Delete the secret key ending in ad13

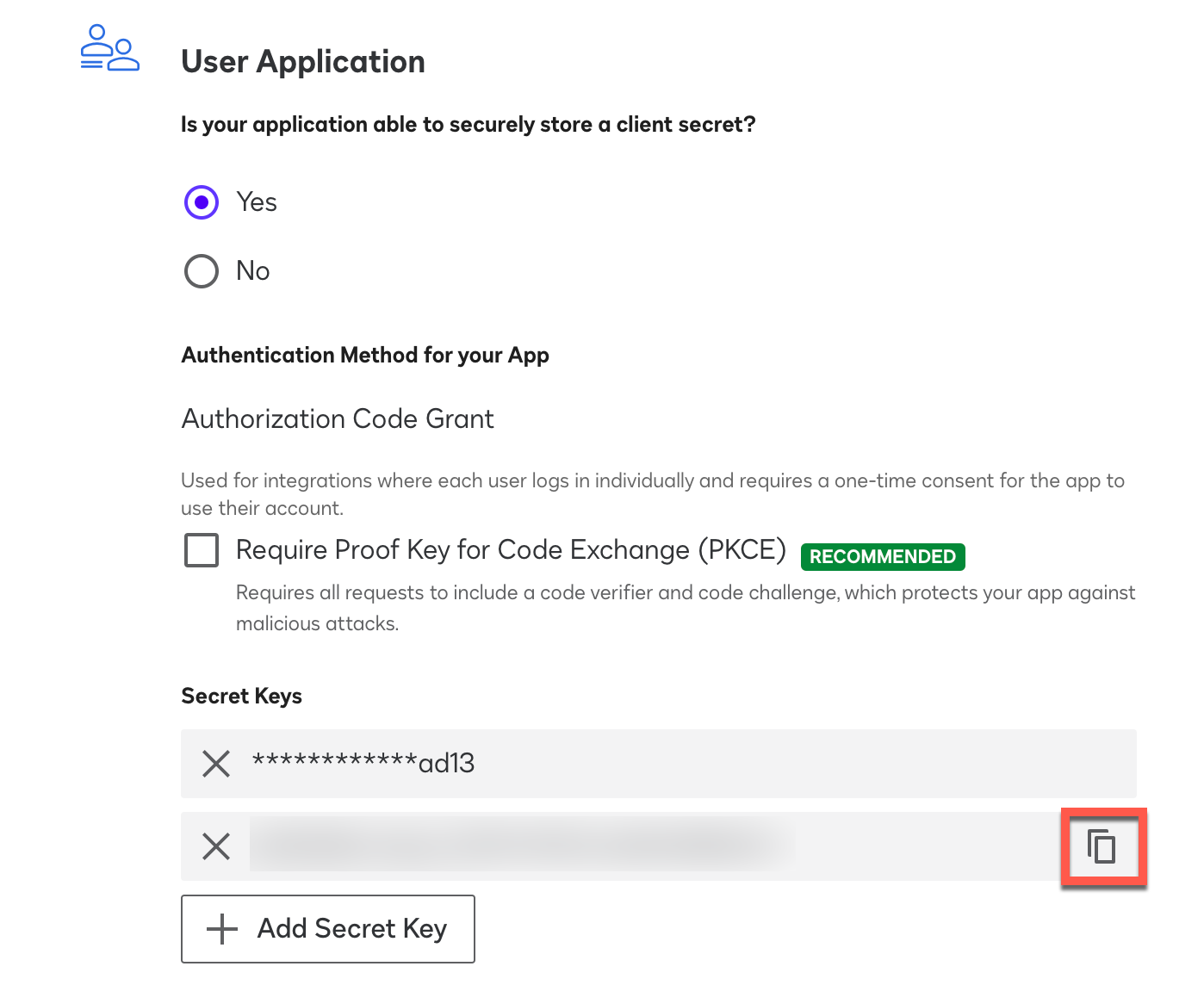point(216,764)
